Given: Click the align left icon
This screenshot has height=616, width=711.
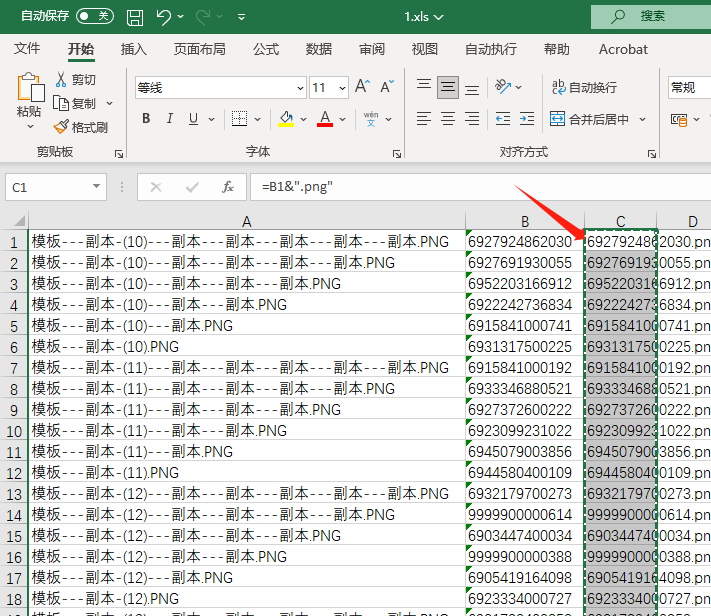Looking at the screenshot, I should (x=424, y=119).
